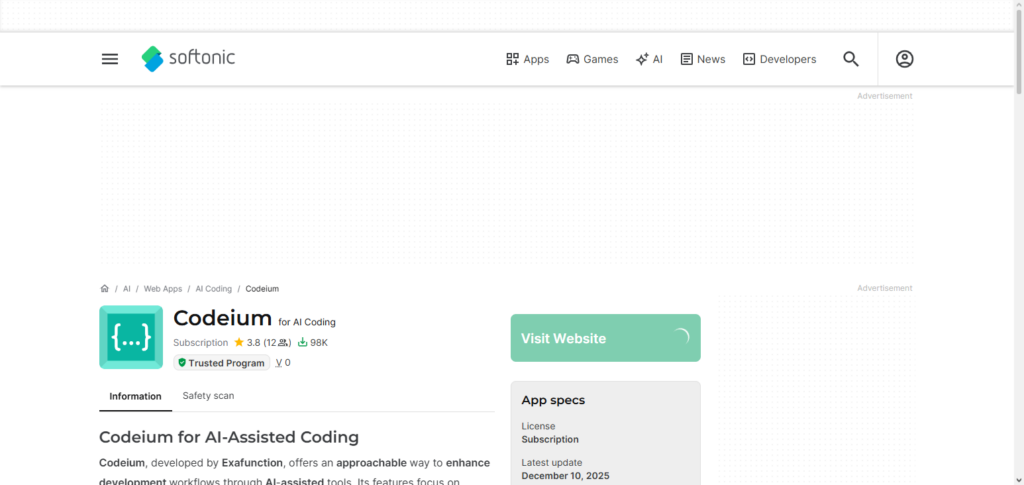The height and width of the screenshot is (485, 1024).
Task: Click the Trusted Program badge
Action: 221,363
